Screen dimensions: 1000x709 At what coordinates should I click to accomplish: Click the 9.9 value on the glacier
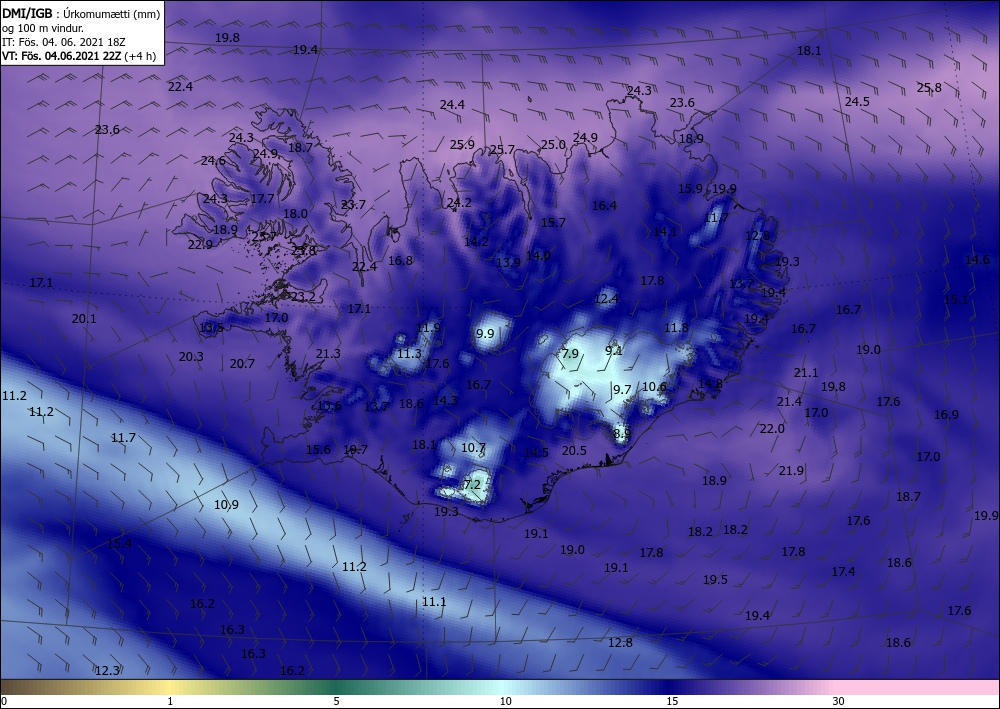point(485,333)
